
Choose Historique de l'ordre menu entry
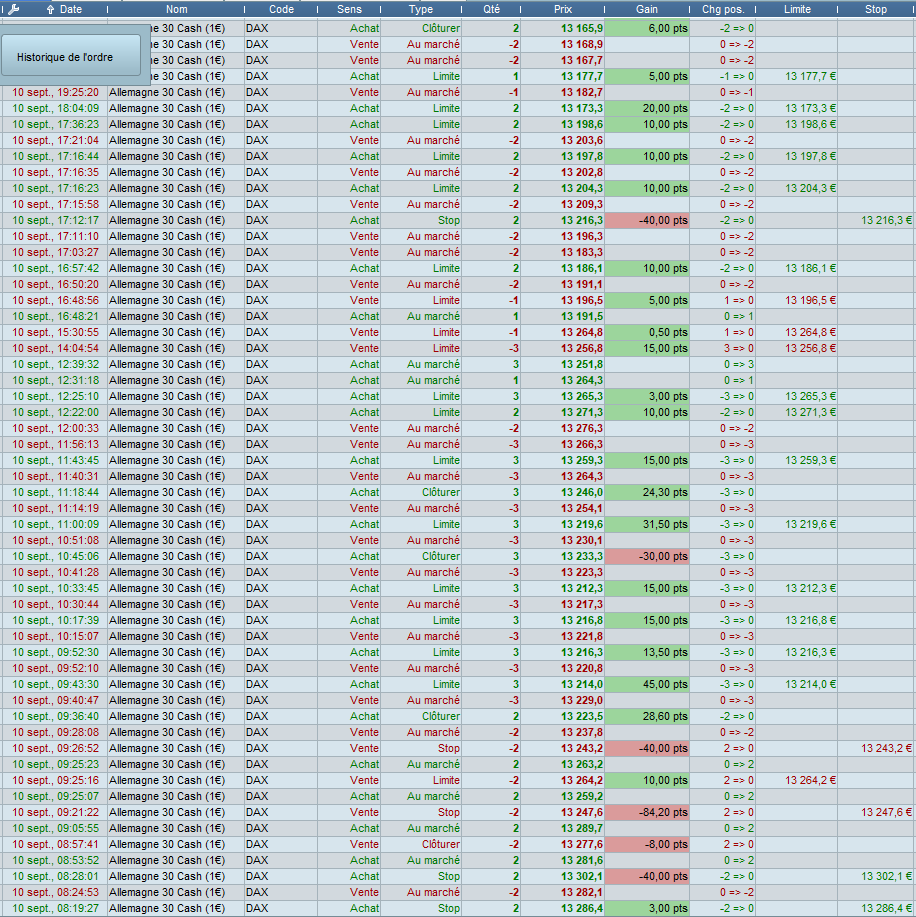pyautogui.click(x=71, y=57)
